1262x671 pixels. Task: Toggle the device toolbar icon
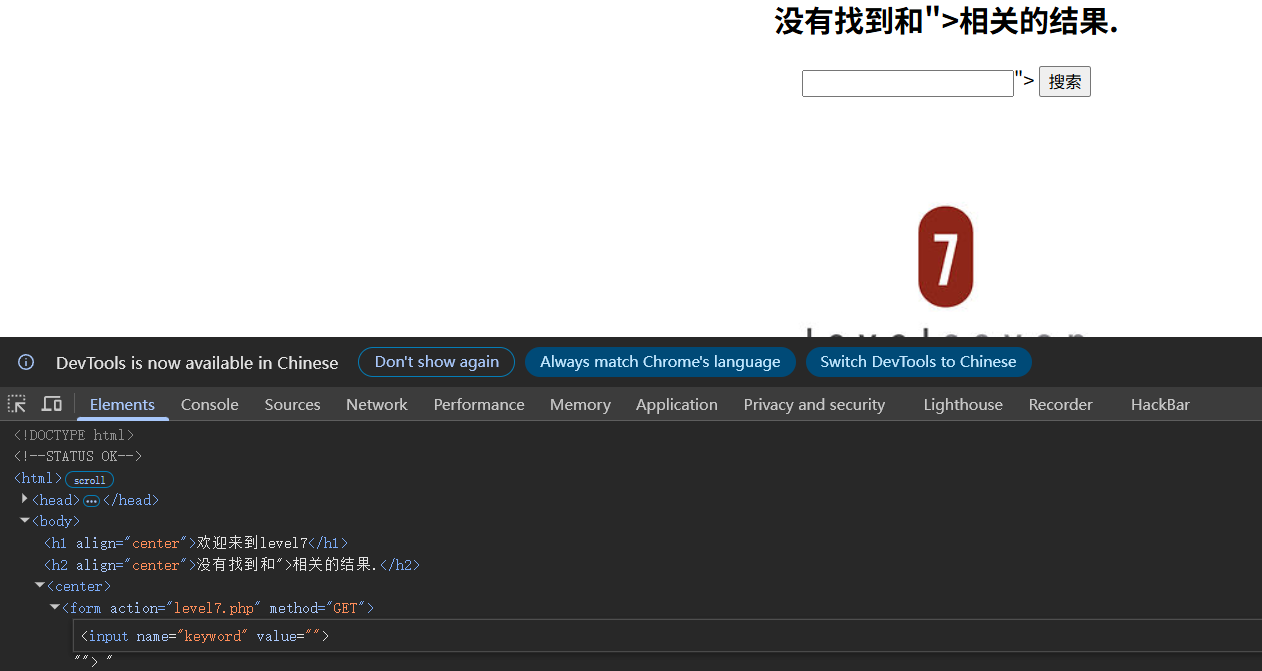point(52,404)
